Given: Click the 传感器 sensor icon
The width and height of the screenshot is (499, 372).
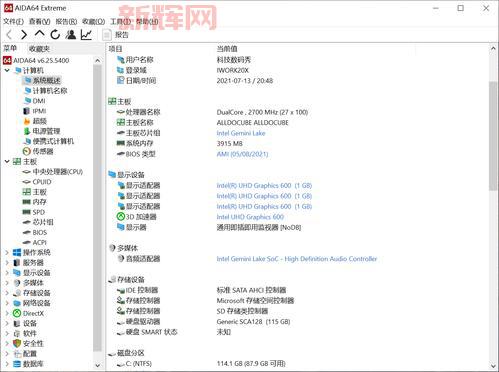Looking at the screenshot, I should [x=27, y=151].
